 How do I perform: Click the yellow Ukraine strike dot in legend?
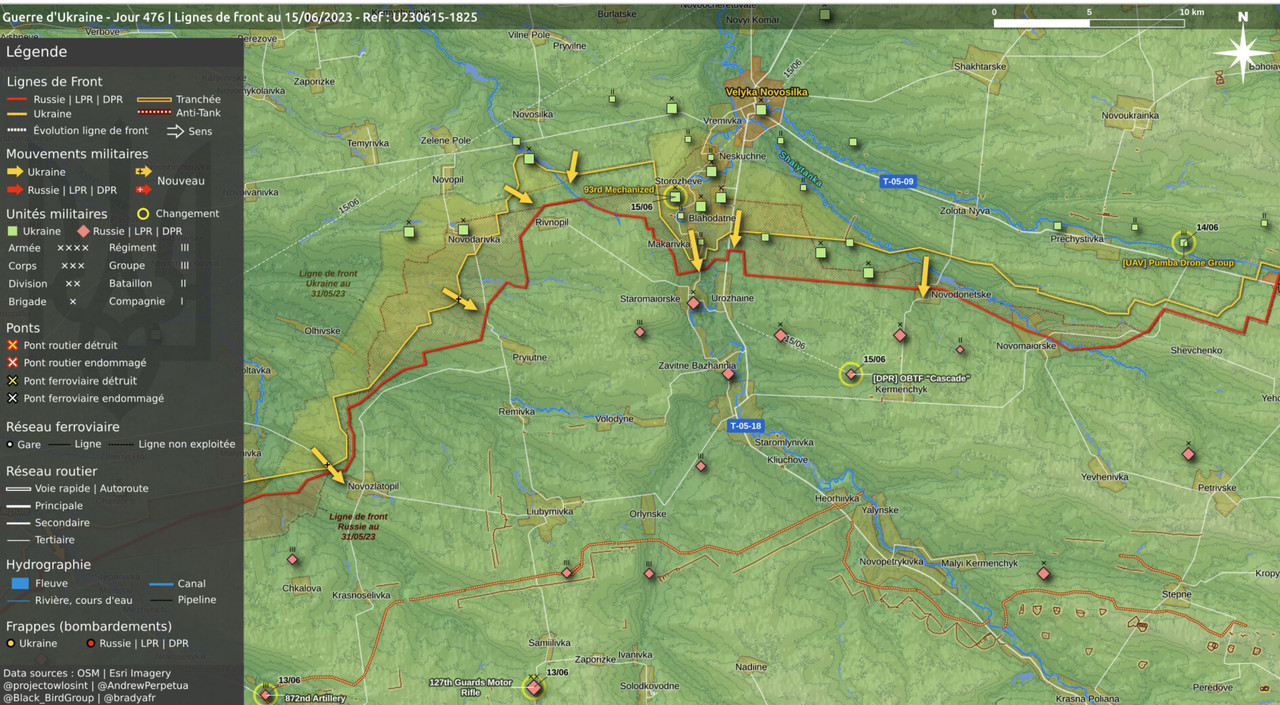coord(10,643)
